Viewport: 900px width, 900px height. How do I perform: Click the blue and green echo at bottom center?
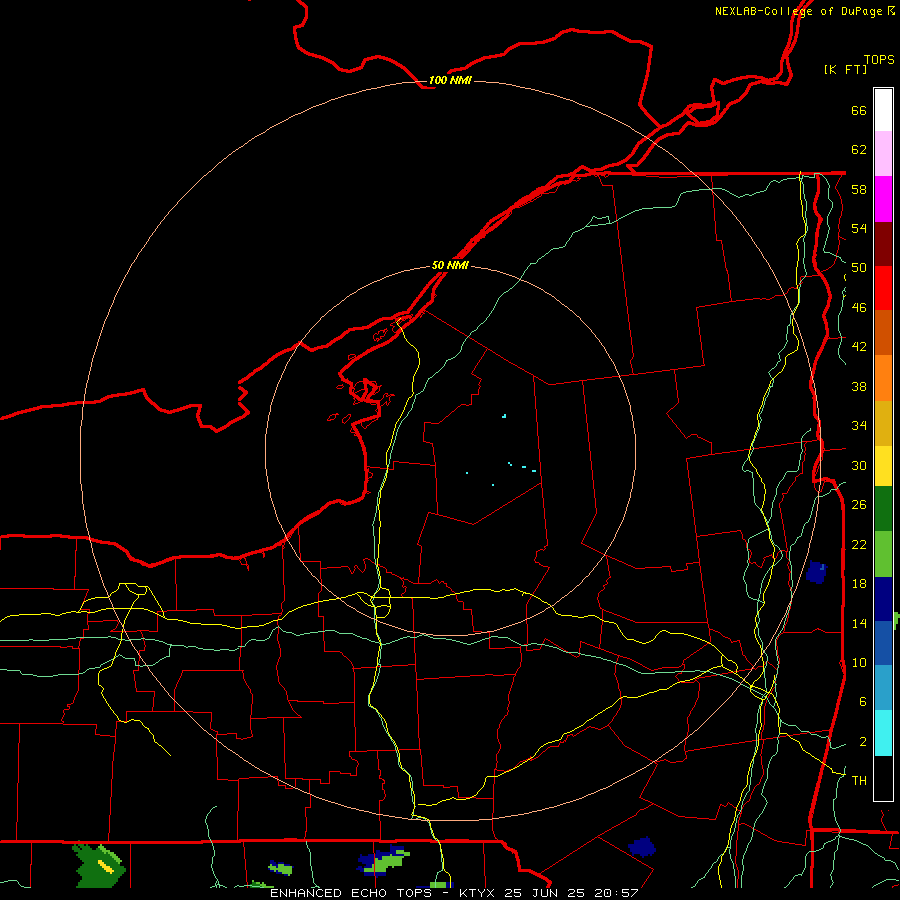[383, 860]
